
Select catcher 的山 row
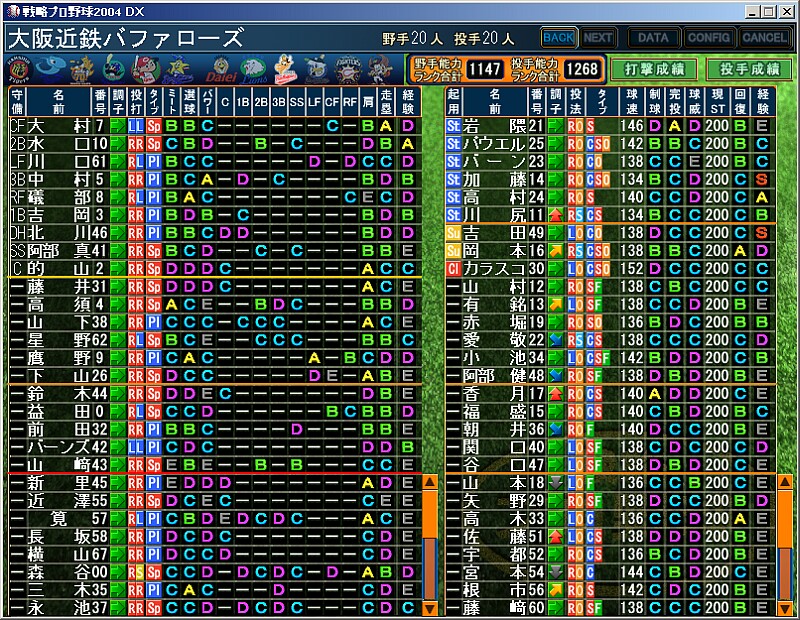215,268
